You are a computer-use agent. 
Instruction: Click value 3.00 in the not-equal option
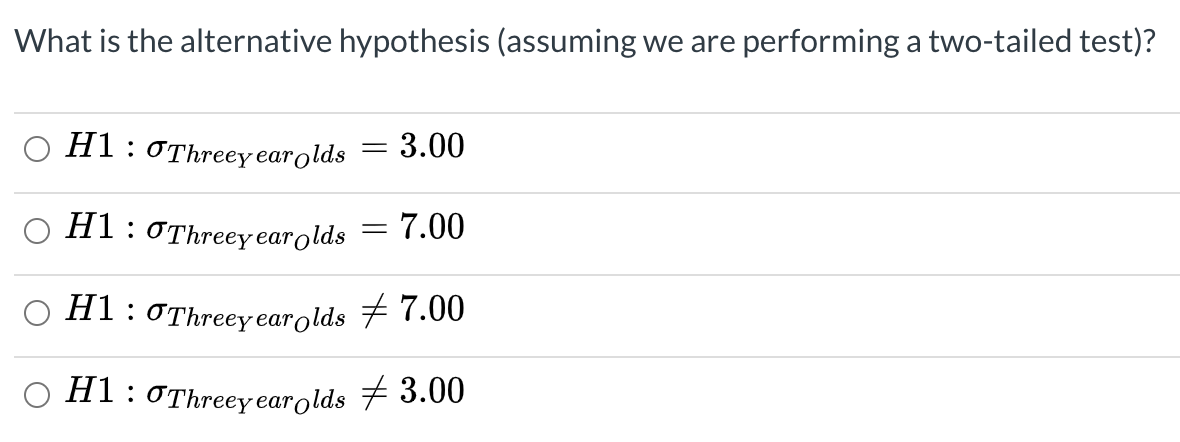(432, 391)
